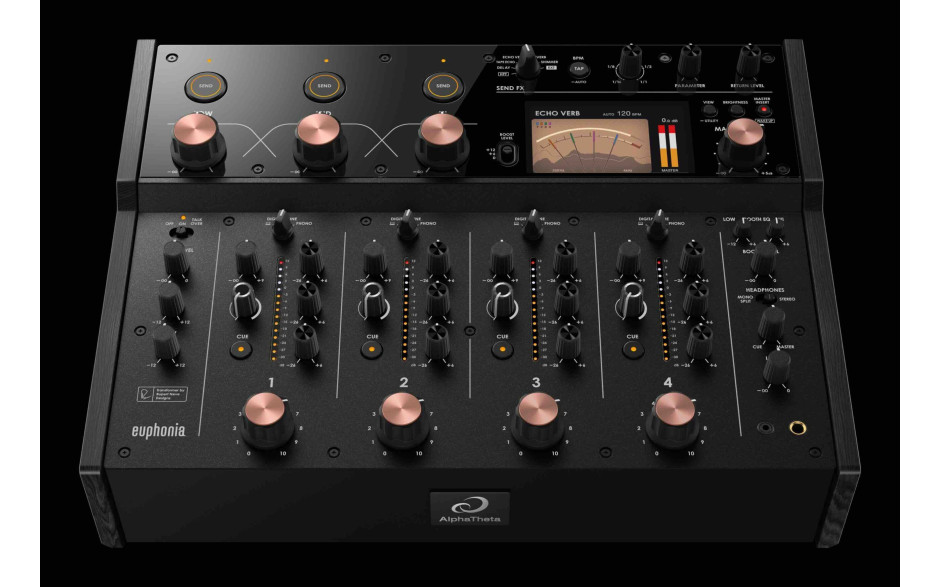Click the channel 1 copper rotary fader

[x=267, y=421]
